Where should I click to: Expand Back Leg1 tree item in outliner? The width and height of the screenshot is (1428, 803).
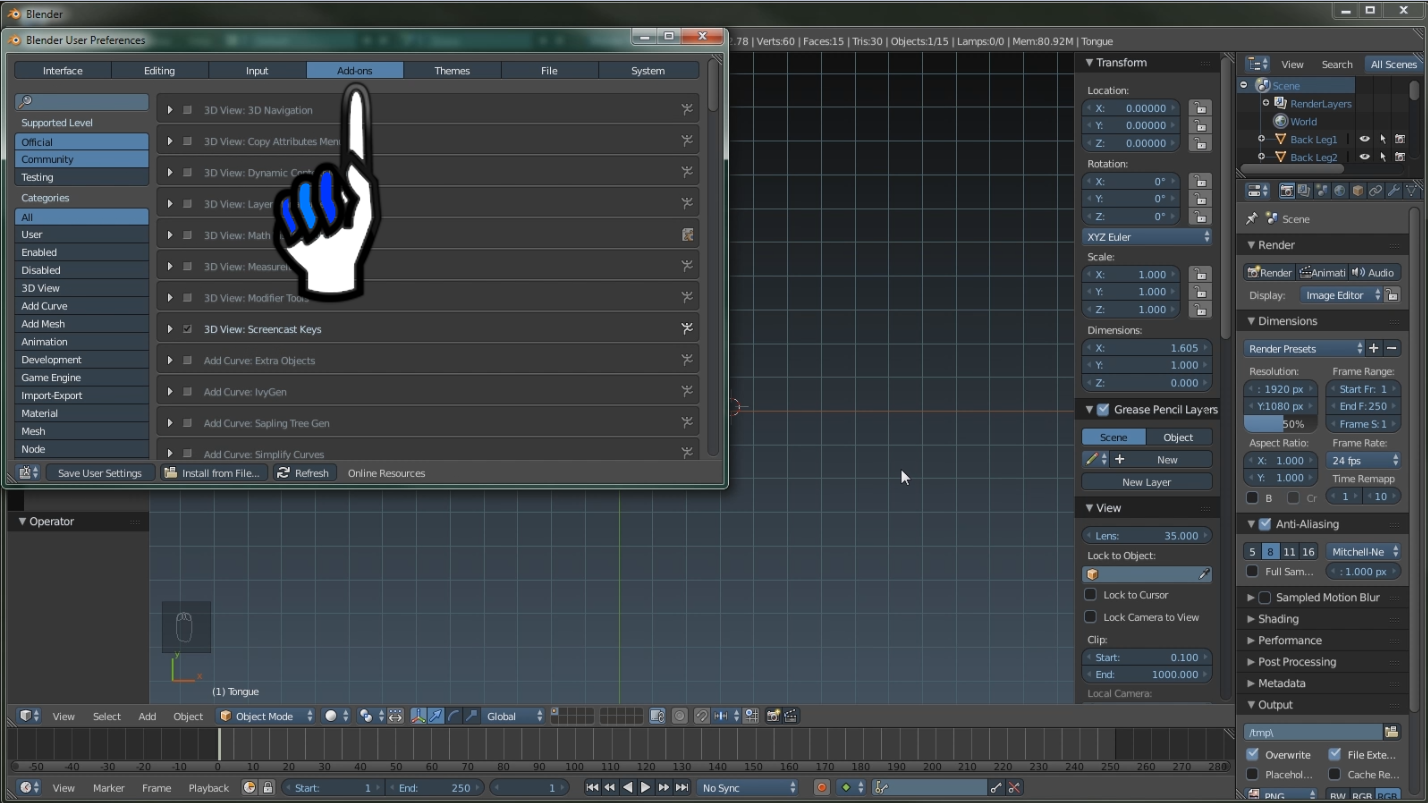[1261, 139]
